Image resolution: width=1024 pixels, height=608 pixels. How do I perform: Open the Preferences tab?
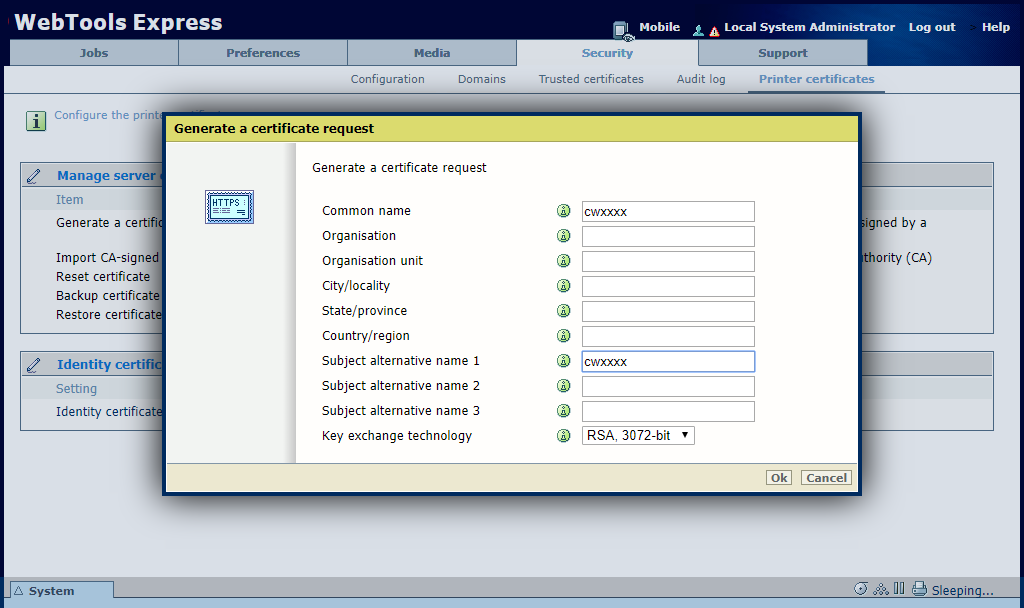263,53
